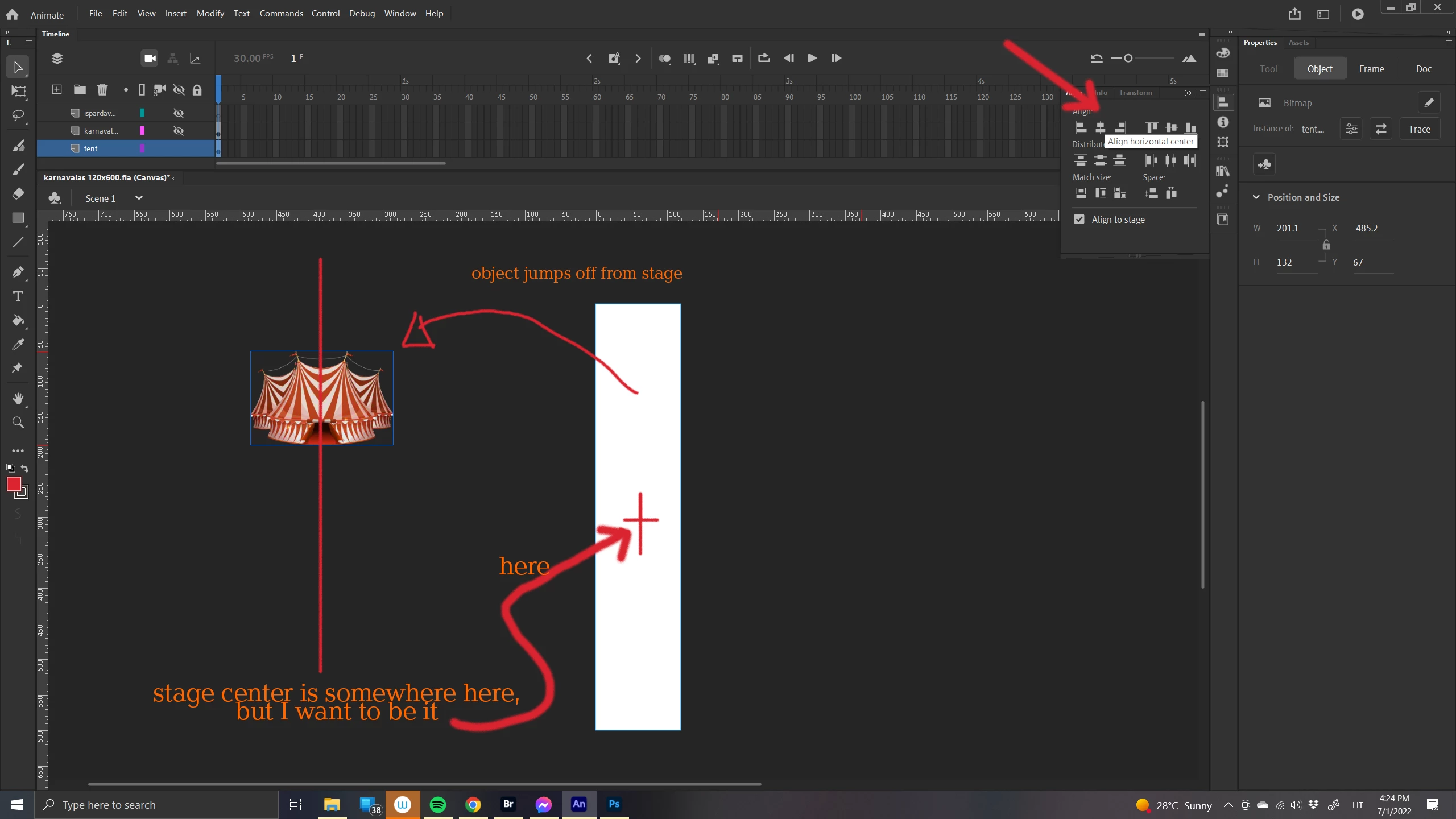Screen dimensions: 1456x819
Task: Select the Free Transform tool
Action: (x=18, y=92)
